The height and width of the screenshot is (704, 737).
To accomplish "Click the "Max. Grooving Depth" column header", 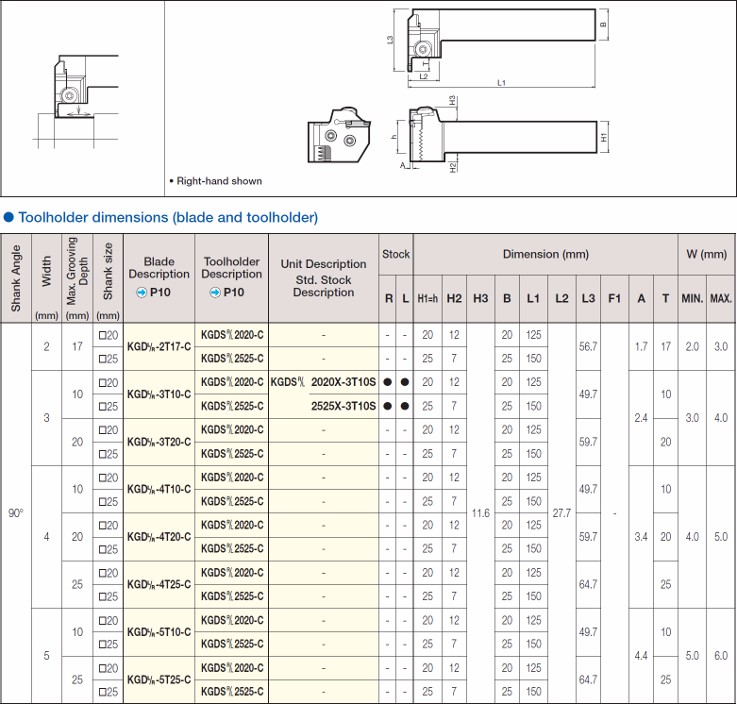I will pos(77,278).
